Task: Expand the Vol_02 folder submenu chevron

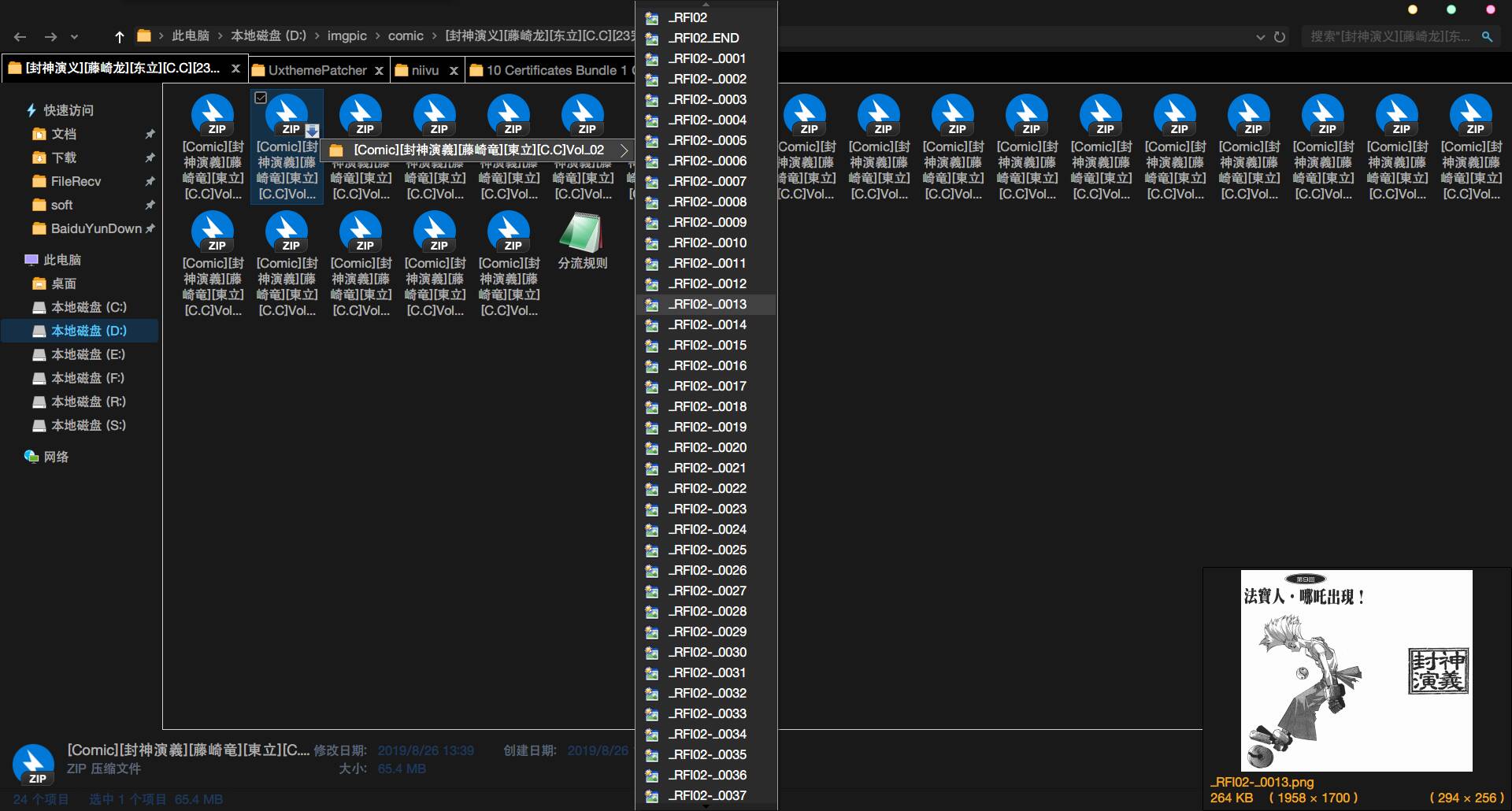Action: (624, 150)
